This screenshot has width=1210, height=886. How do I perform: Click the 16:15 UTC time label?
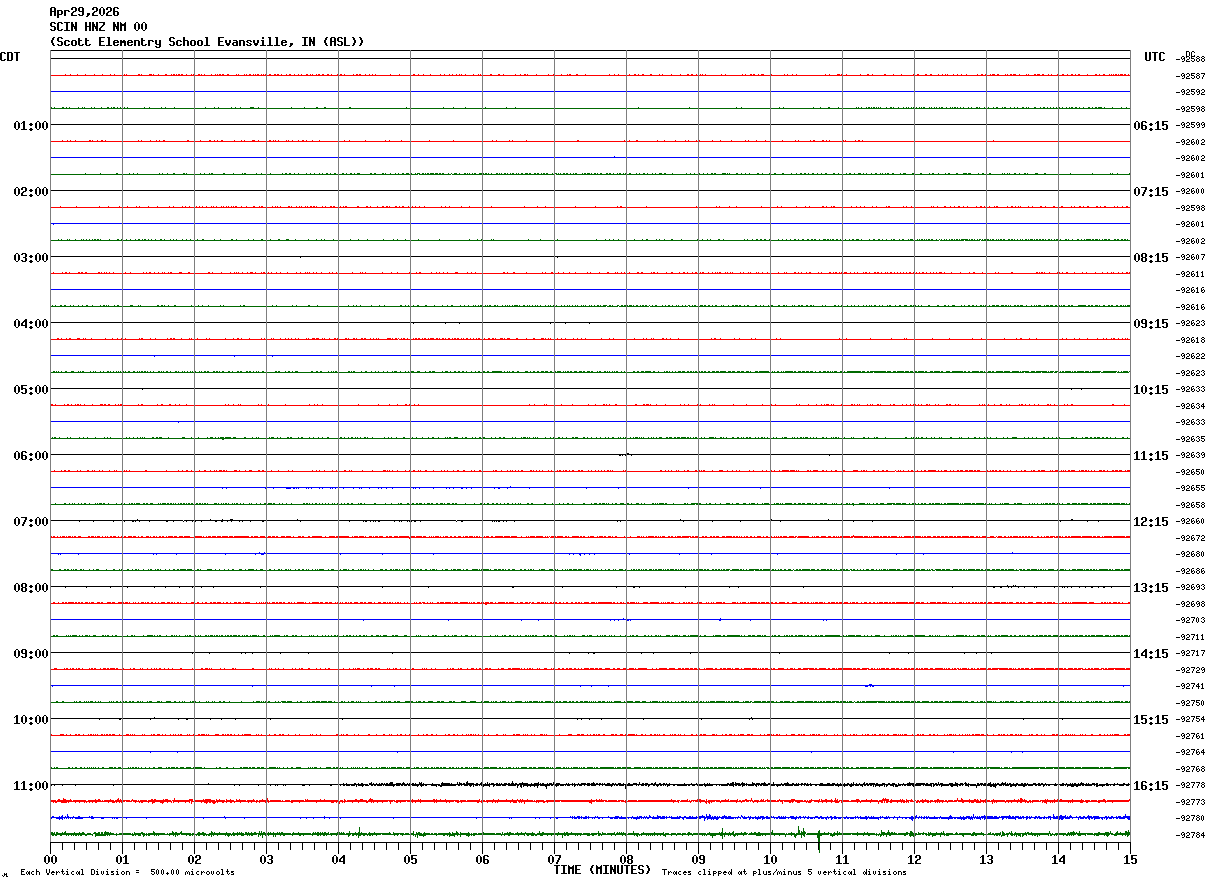[x=1151, y=786]
